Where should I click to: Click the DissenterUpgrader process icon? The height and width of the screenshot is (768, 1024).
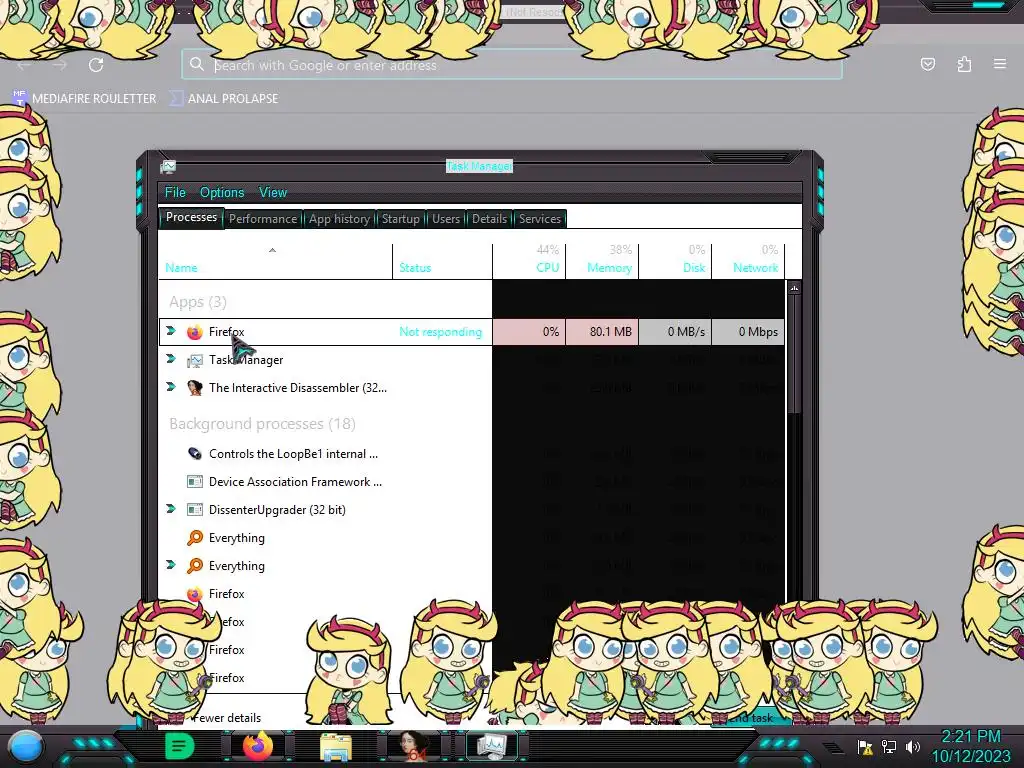(195, 509)
